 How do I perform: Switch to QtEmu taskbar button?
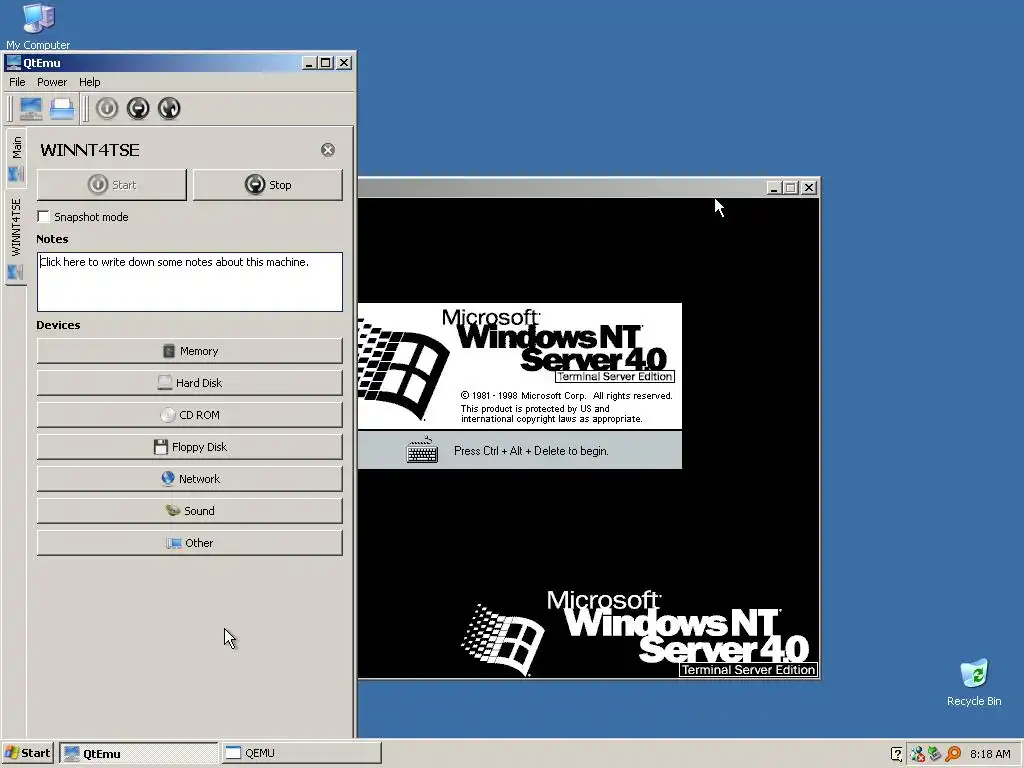(x=138, y=753)
